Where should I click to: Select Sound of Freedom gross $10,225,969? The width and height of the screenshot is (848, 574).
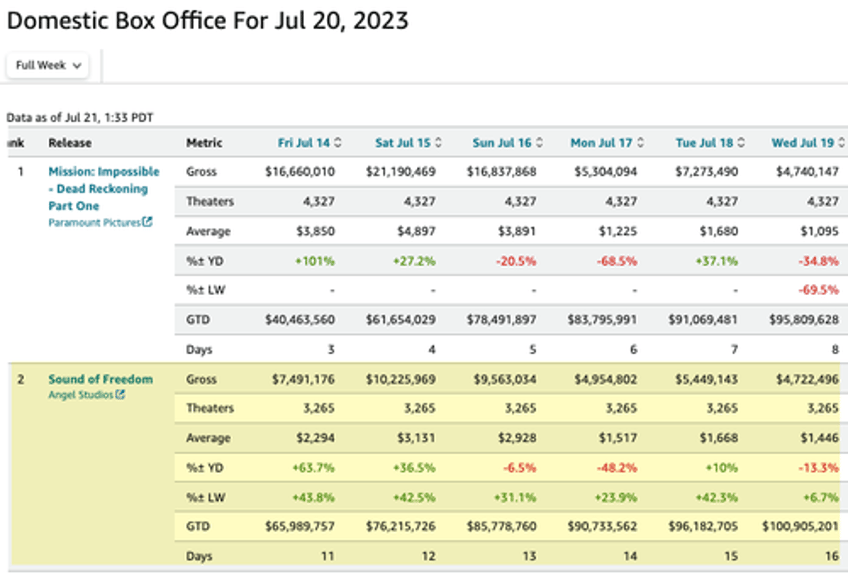click(x=400, y=379)
